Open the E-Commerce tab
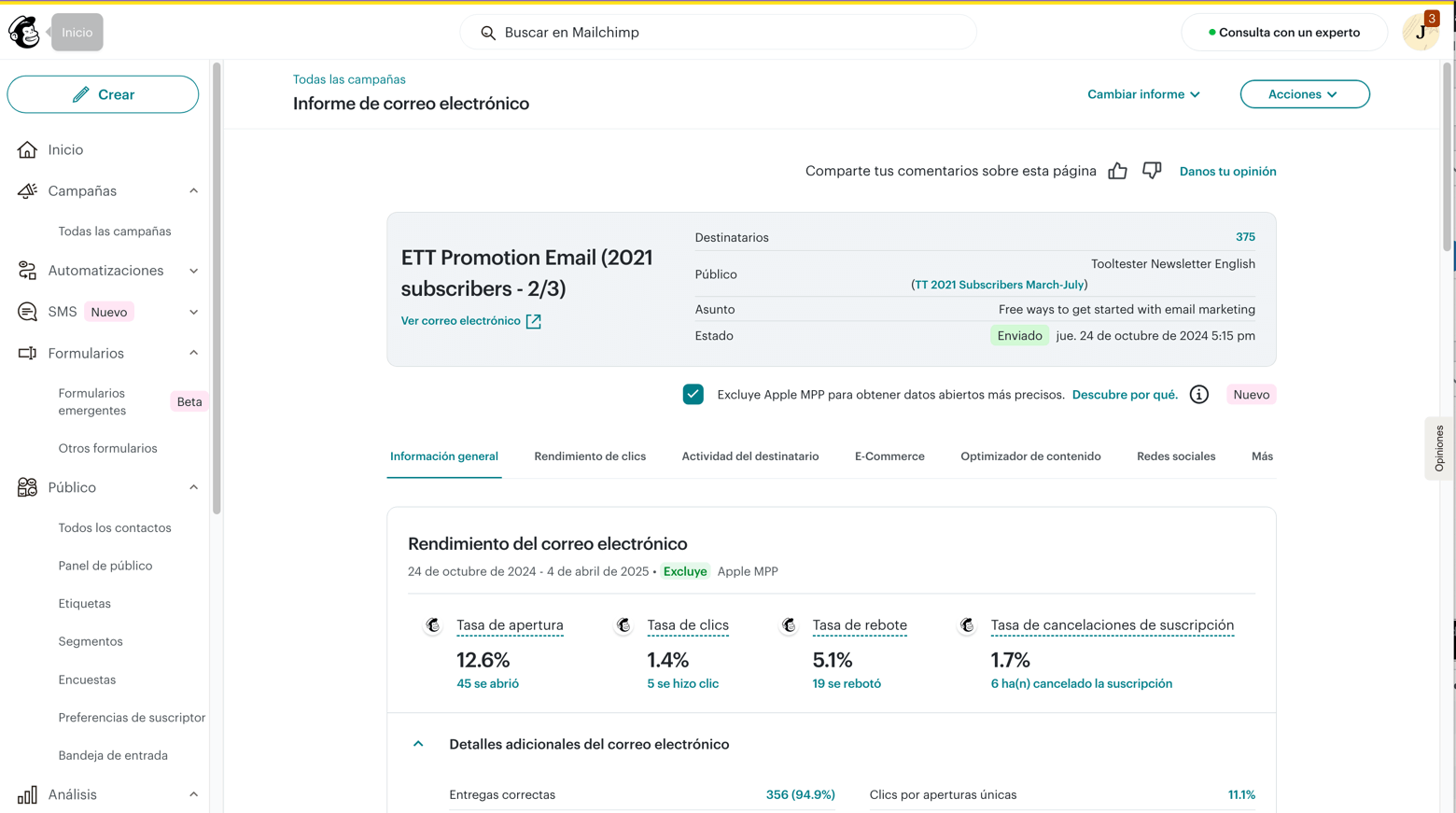The height and width of the screenshot is (813, 1456). coord(889,456)
